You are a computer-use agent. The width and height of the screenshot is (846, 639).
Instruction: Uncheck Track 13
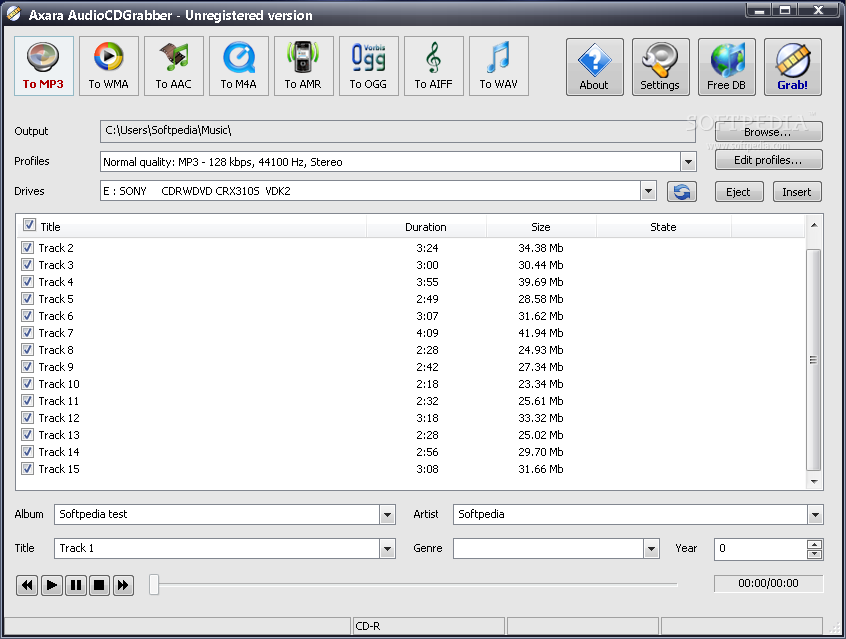tap(28, 435)
